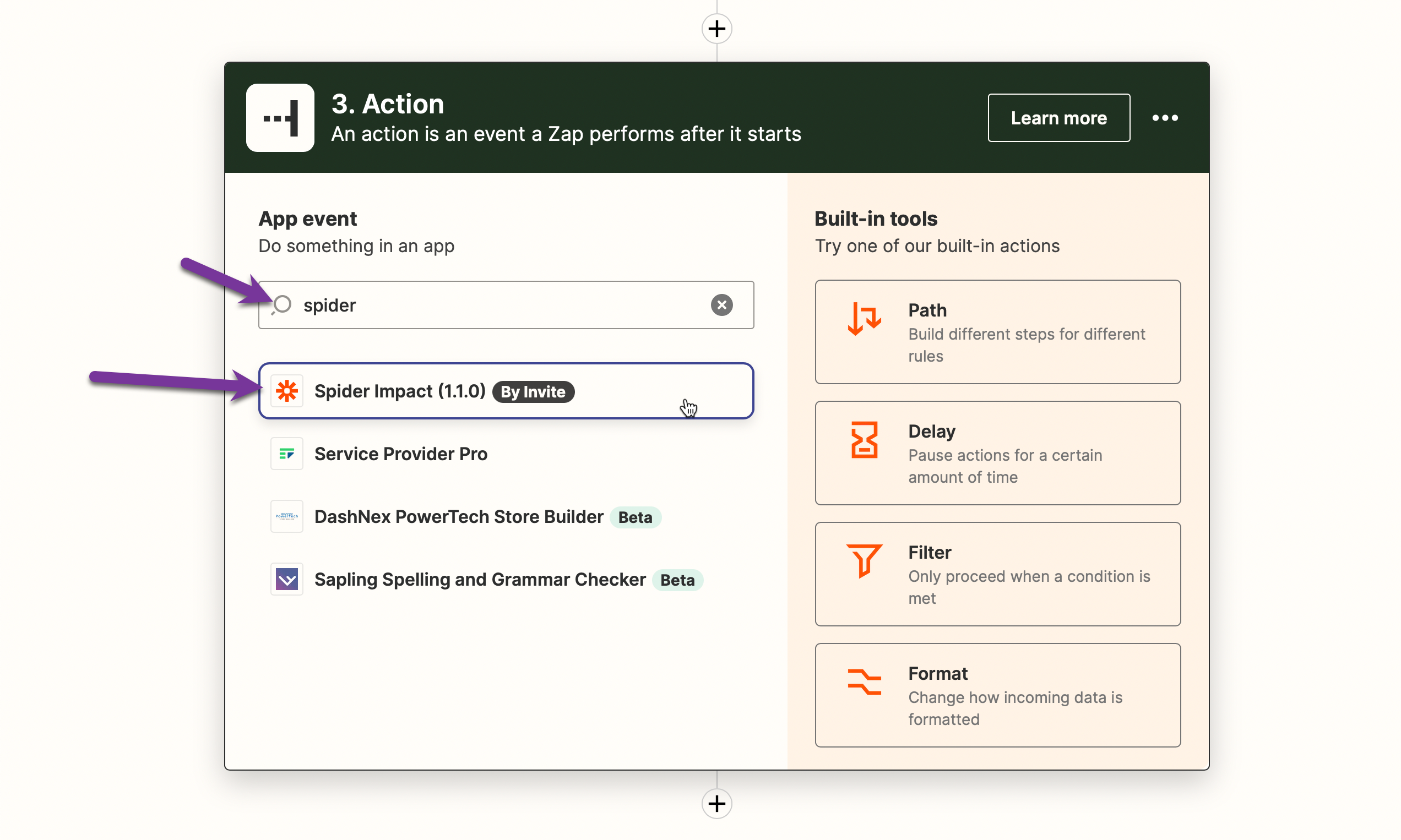
Task: Add a step below the Action card
Action: [716, 803]
